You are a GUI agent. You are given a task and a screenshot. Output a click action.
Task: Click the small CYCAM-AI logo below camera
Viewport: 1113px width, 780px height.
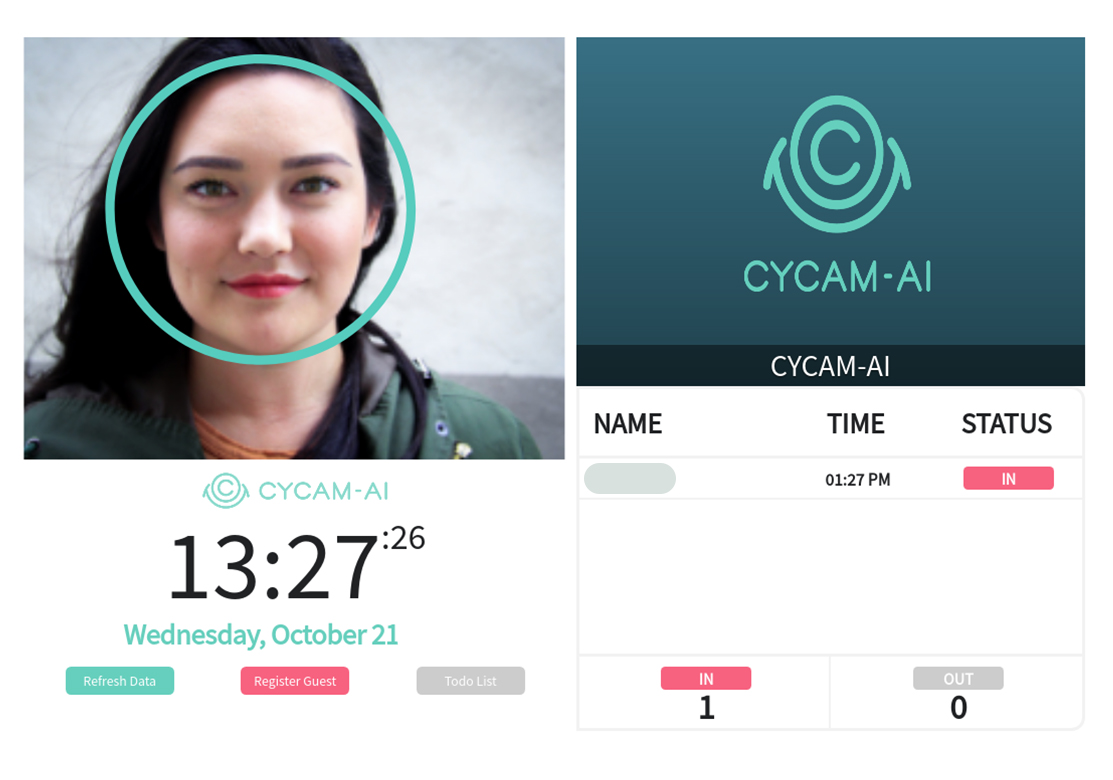(295, 490)
